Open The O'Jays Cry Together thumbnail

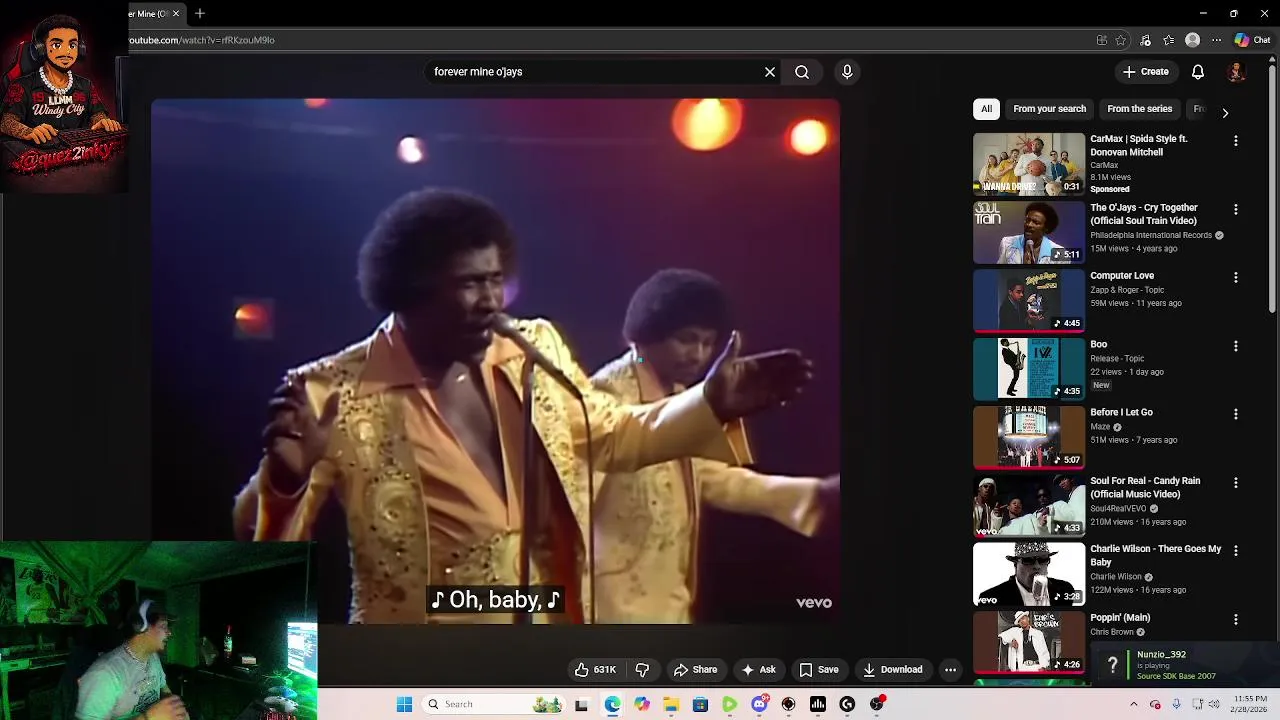tap(1028, 232)
